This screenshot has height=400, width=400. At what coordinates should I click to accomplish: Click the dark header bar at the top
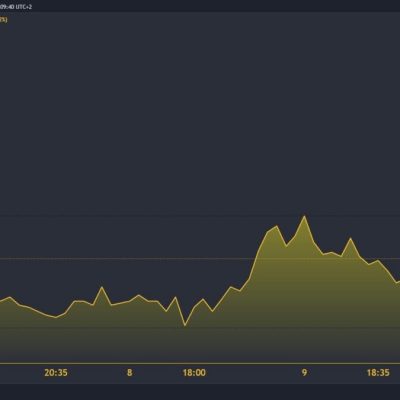tap(200, 6)
